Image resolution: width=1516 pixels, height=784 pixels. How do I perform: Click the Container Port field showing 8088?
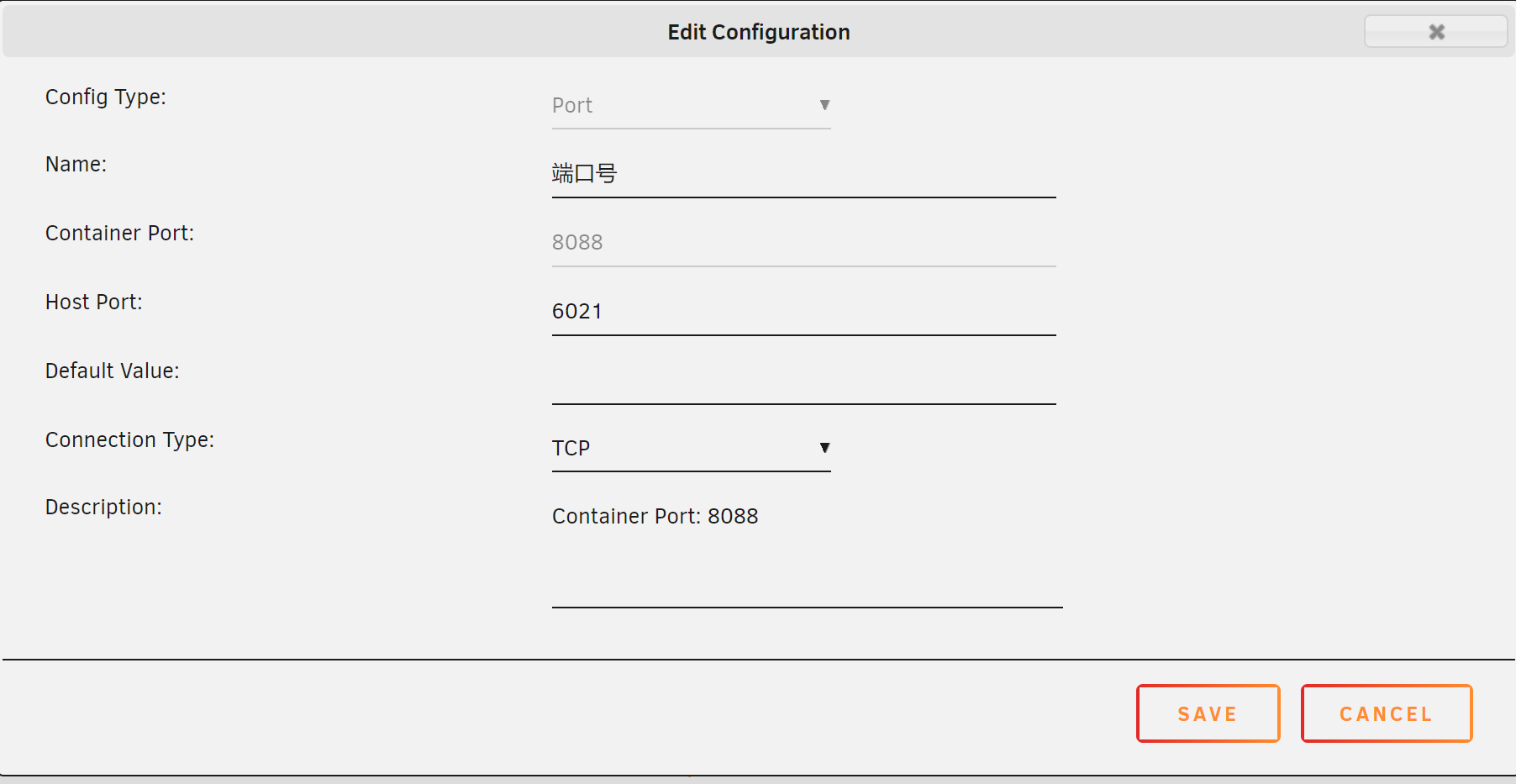point(803,243)
